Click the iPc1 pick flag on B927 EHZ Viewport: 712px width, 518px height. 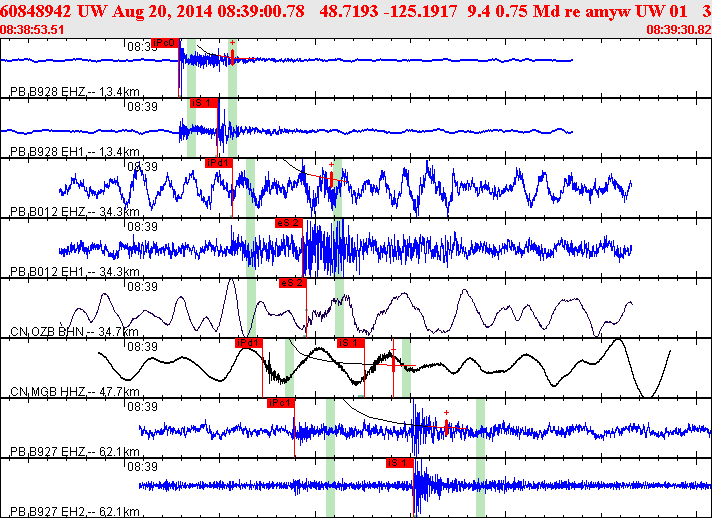pyautogui.click(x=281, y=403)
